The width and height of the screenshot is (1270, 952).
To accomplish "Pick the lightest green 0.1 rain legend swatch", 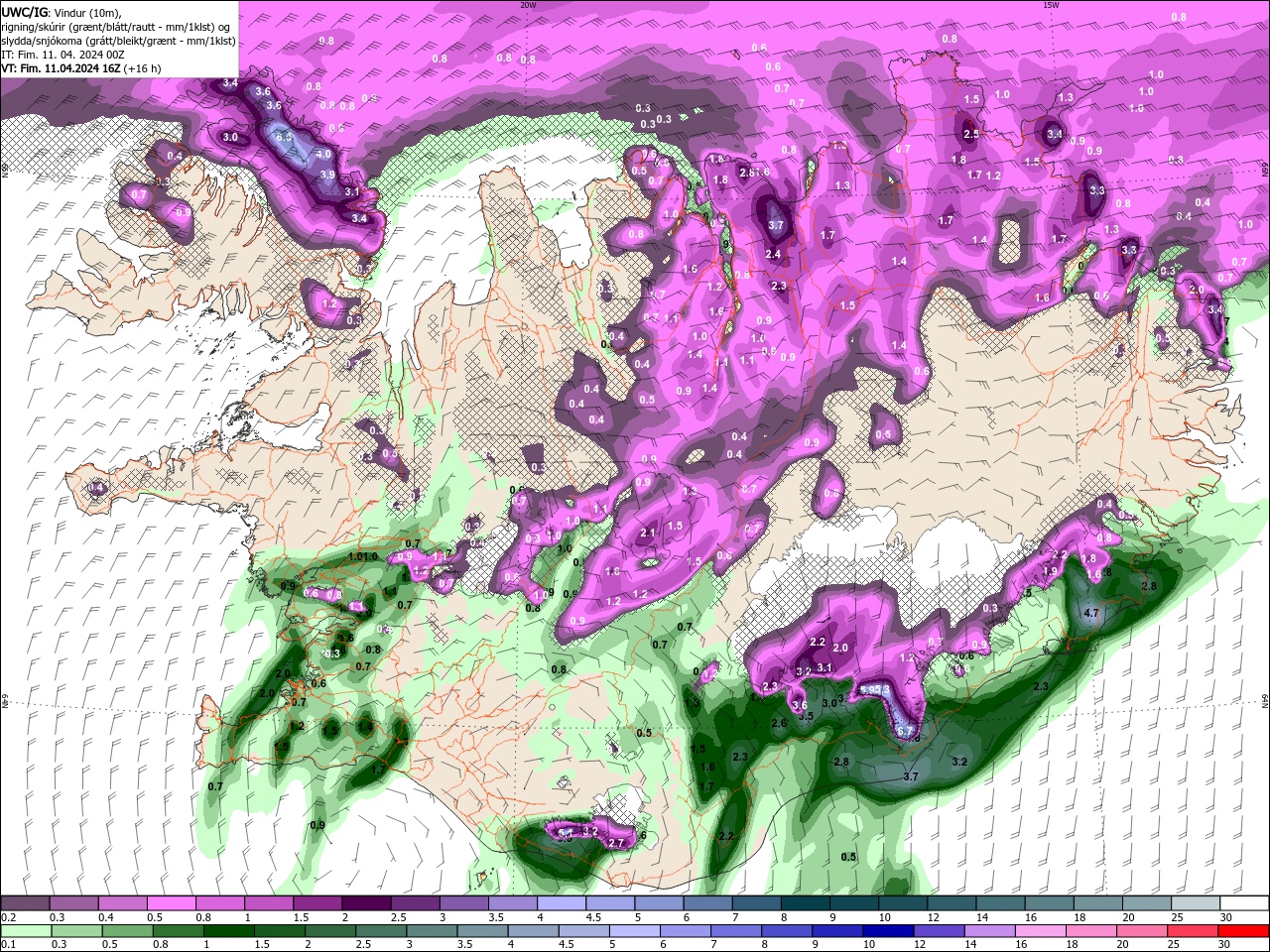I will [25, 931].
